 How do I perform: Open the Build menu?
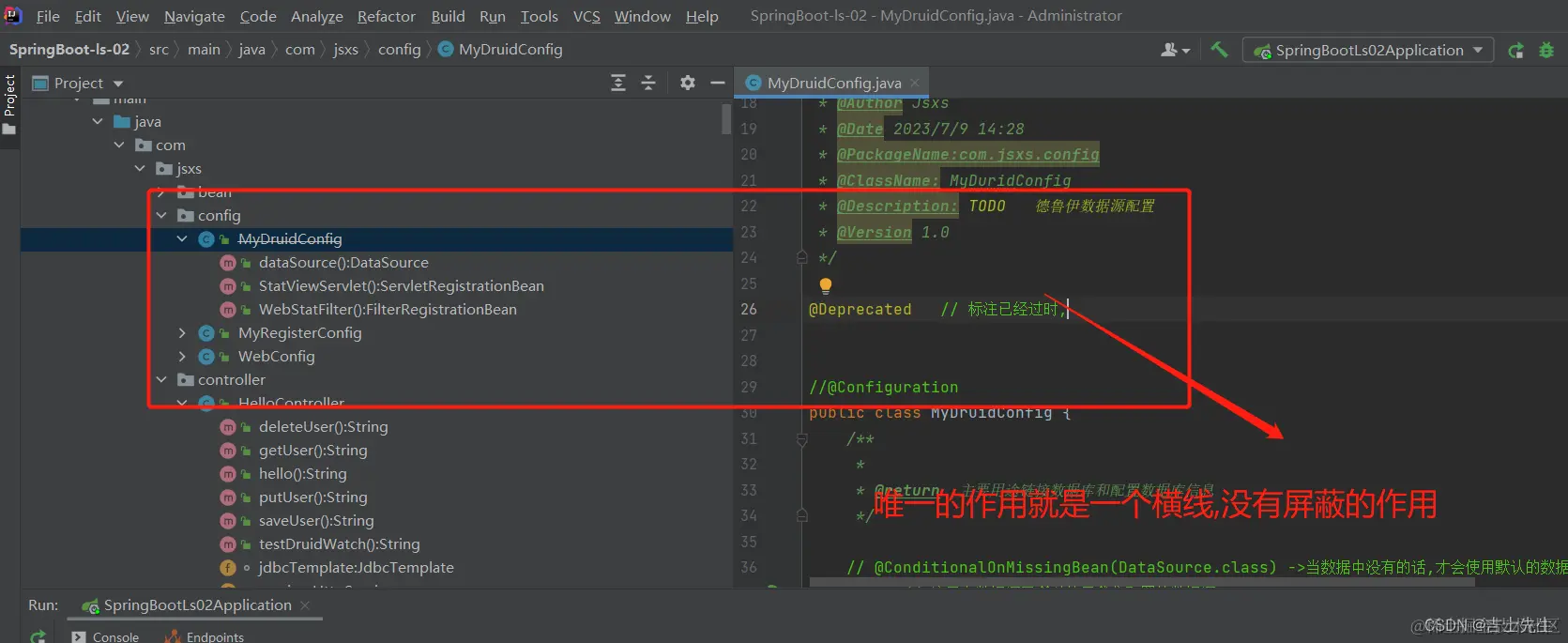tap(448, 16)
